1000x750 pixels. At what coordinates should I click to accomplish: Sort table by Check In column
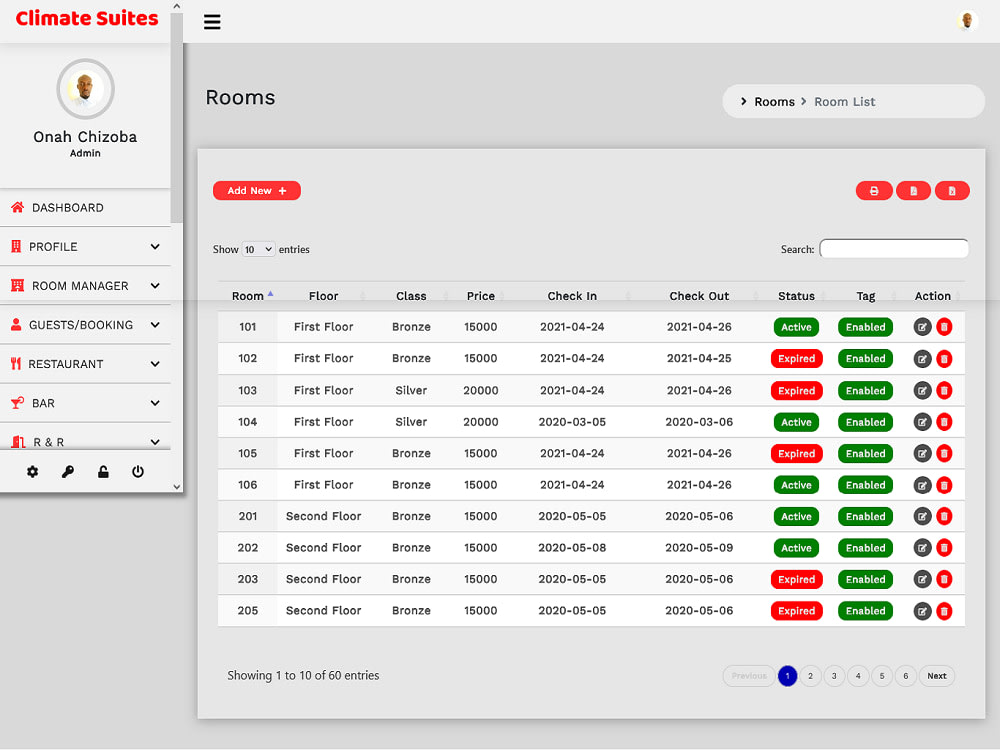[x=572, y=296]
